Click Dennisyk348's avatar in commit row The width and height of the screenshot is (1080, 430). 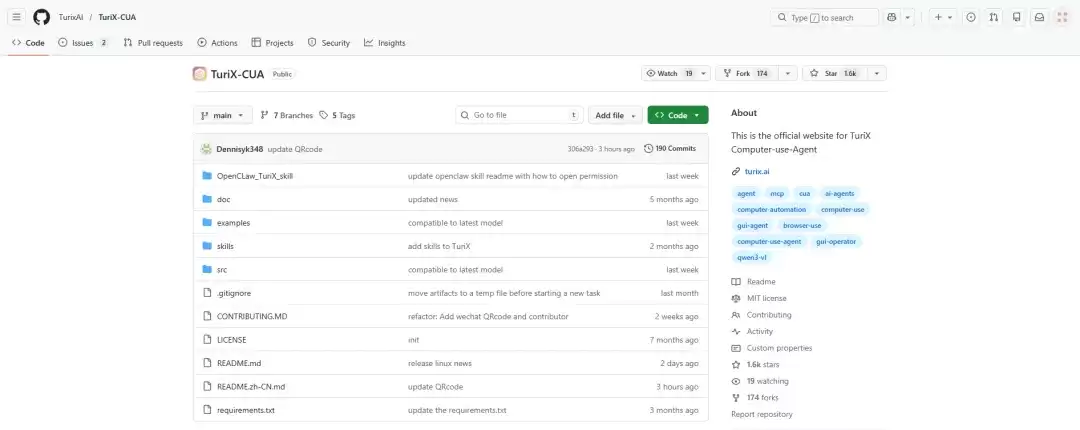pyautogui.click(x=206, y=149)
